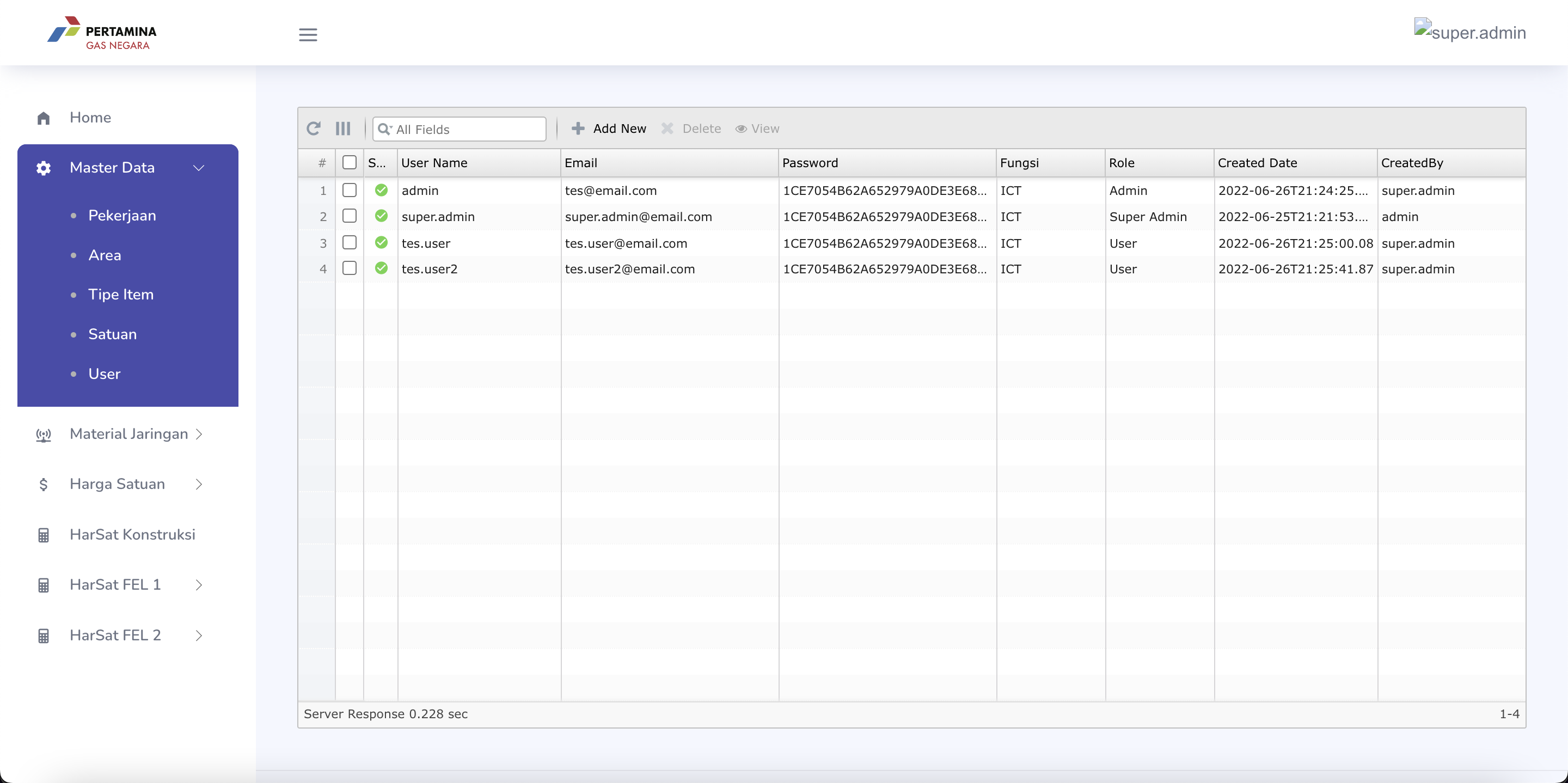The image size is (1568, 783).
Task: Click the HarSat Konstruksi calculator icon
Action: coord(43,535)
